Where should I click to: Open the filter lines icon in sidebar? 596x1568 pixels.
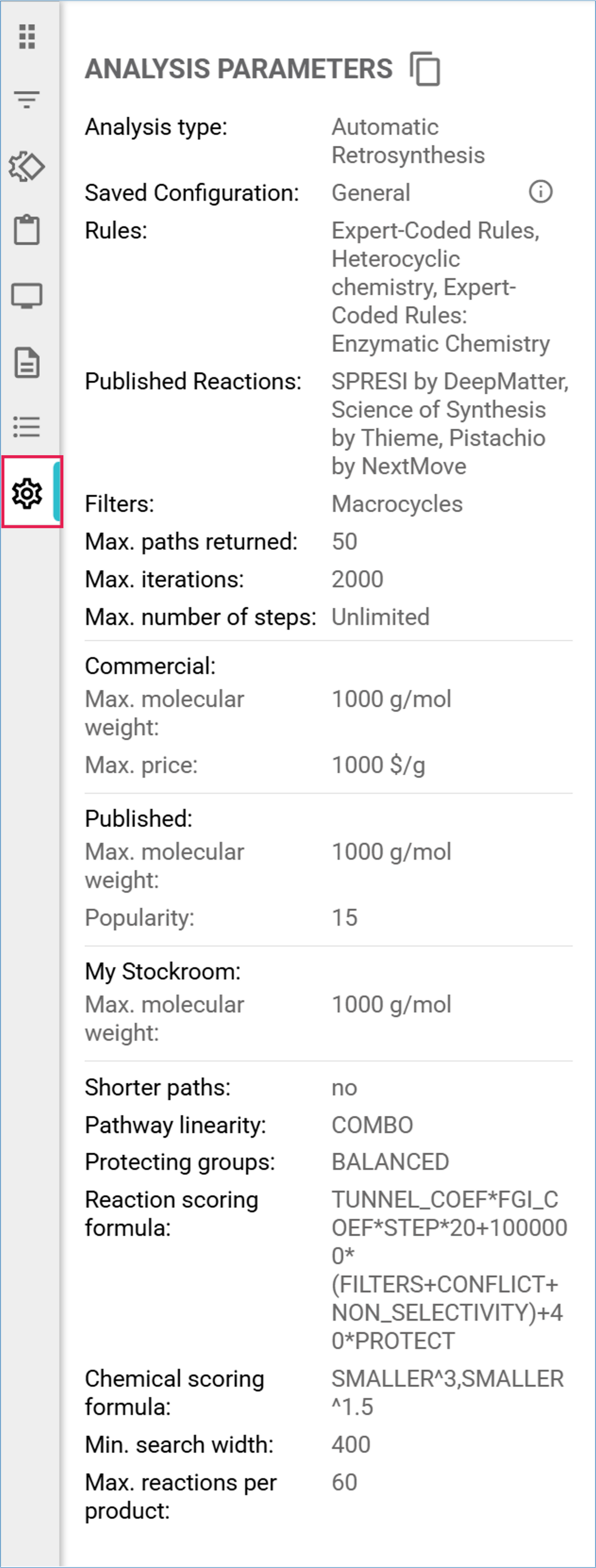[27, 99]
